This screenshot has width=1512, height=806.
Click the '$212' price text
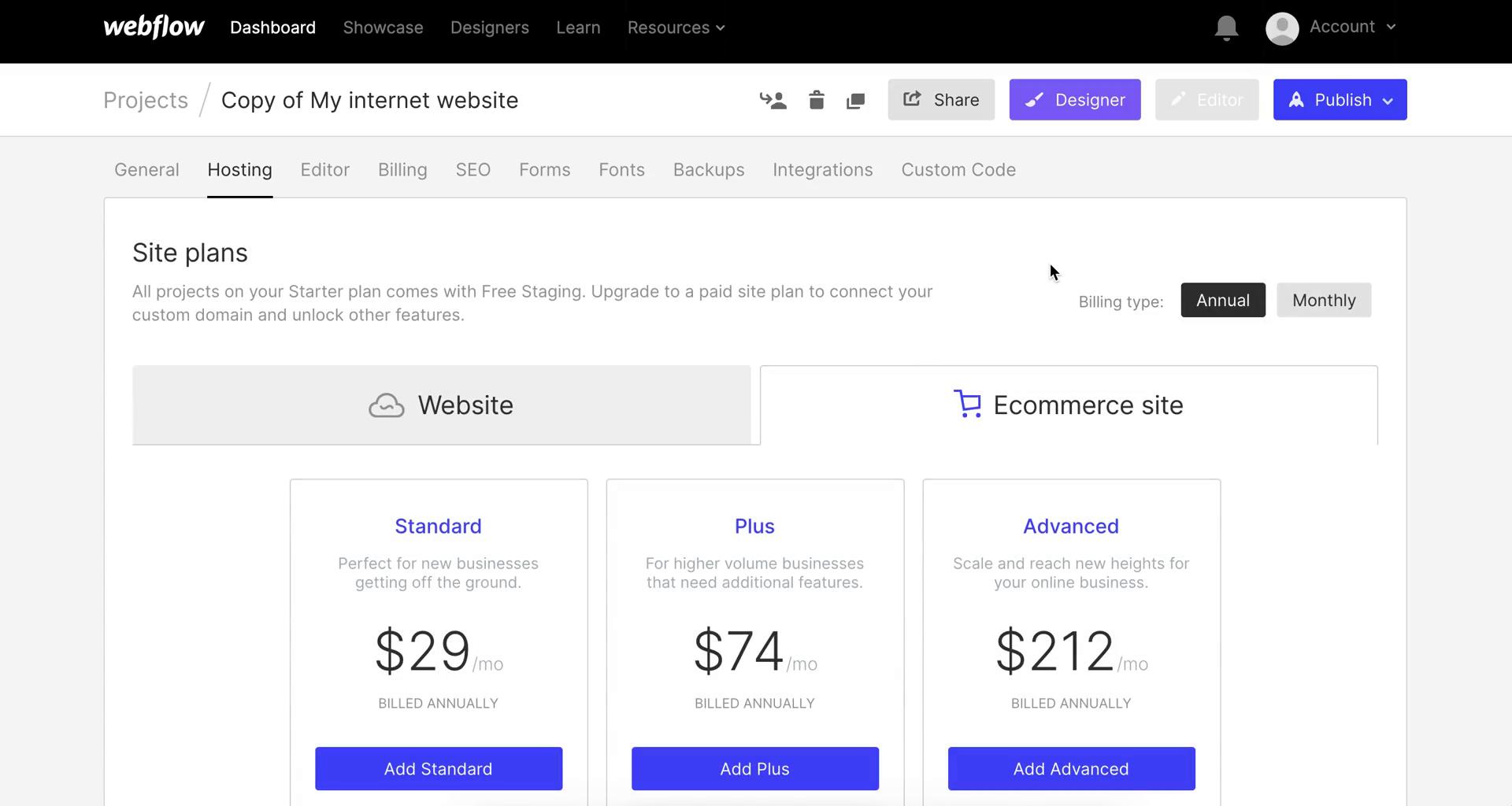tap(1055, 651)
